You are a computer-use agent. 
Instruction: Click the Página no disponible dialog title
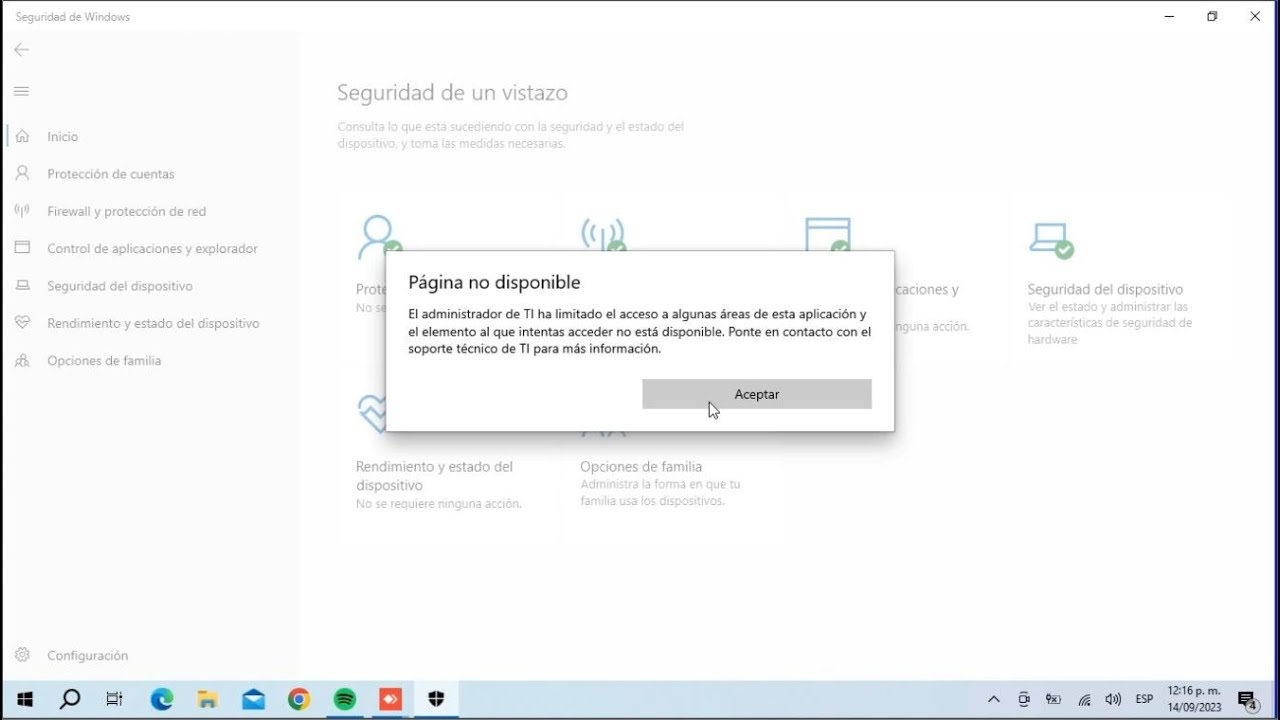pyautogui.click(x=494, y=282)
